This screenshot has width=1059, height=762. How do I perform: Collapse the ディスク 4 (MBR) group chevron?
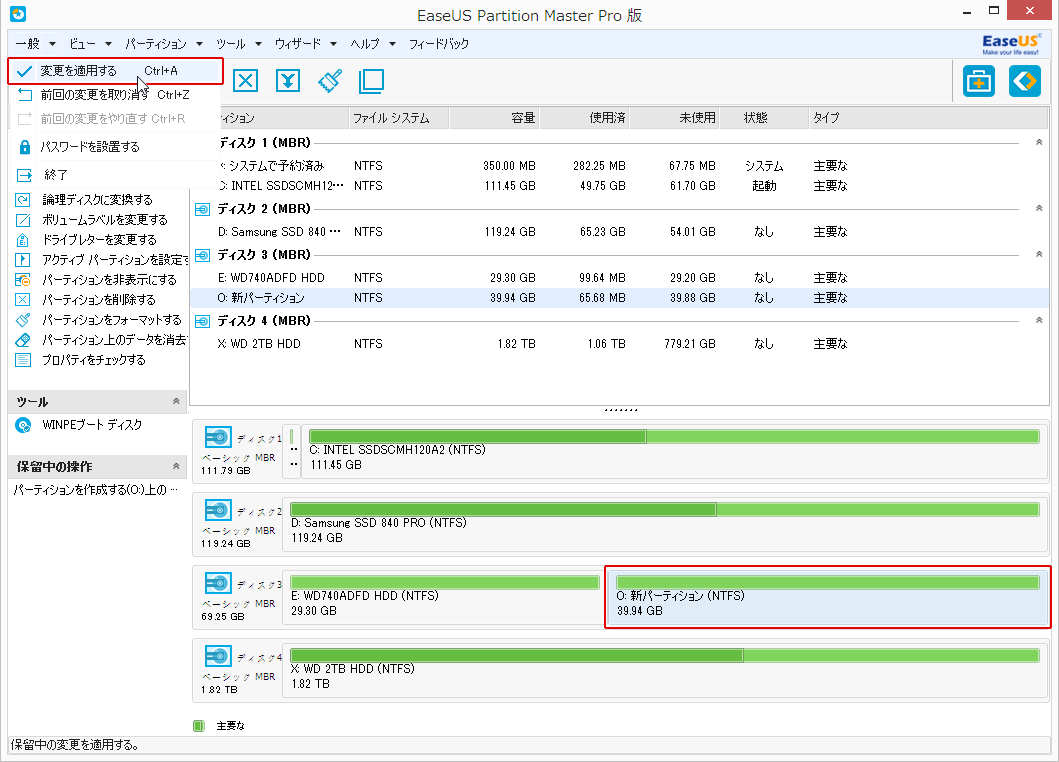(x=1039, y=321)
